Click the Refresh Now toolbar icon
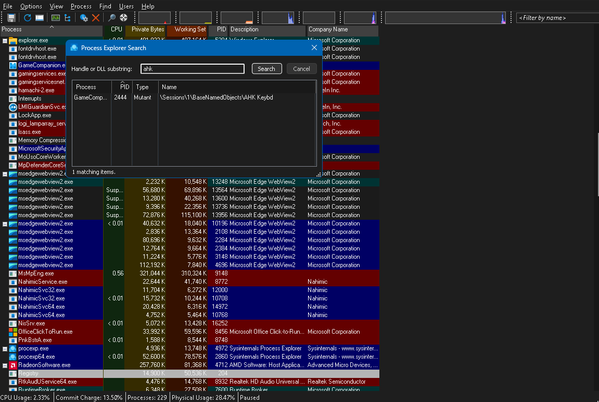Image resolution: width=599 pixels, height=402 pixels. point(27,18)
